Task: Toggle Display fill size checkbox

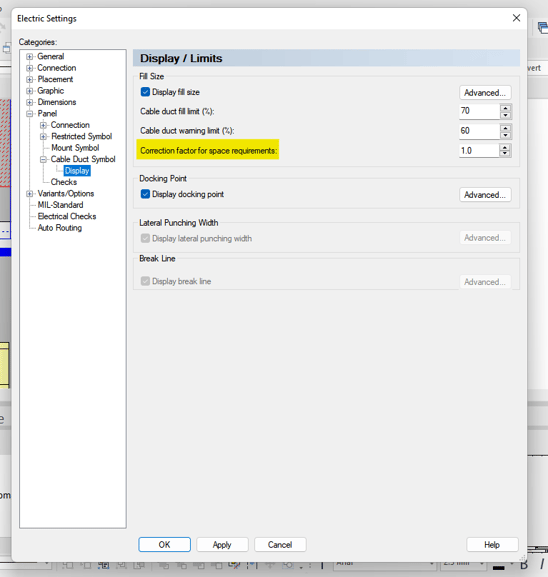Action: pos(145,92)
